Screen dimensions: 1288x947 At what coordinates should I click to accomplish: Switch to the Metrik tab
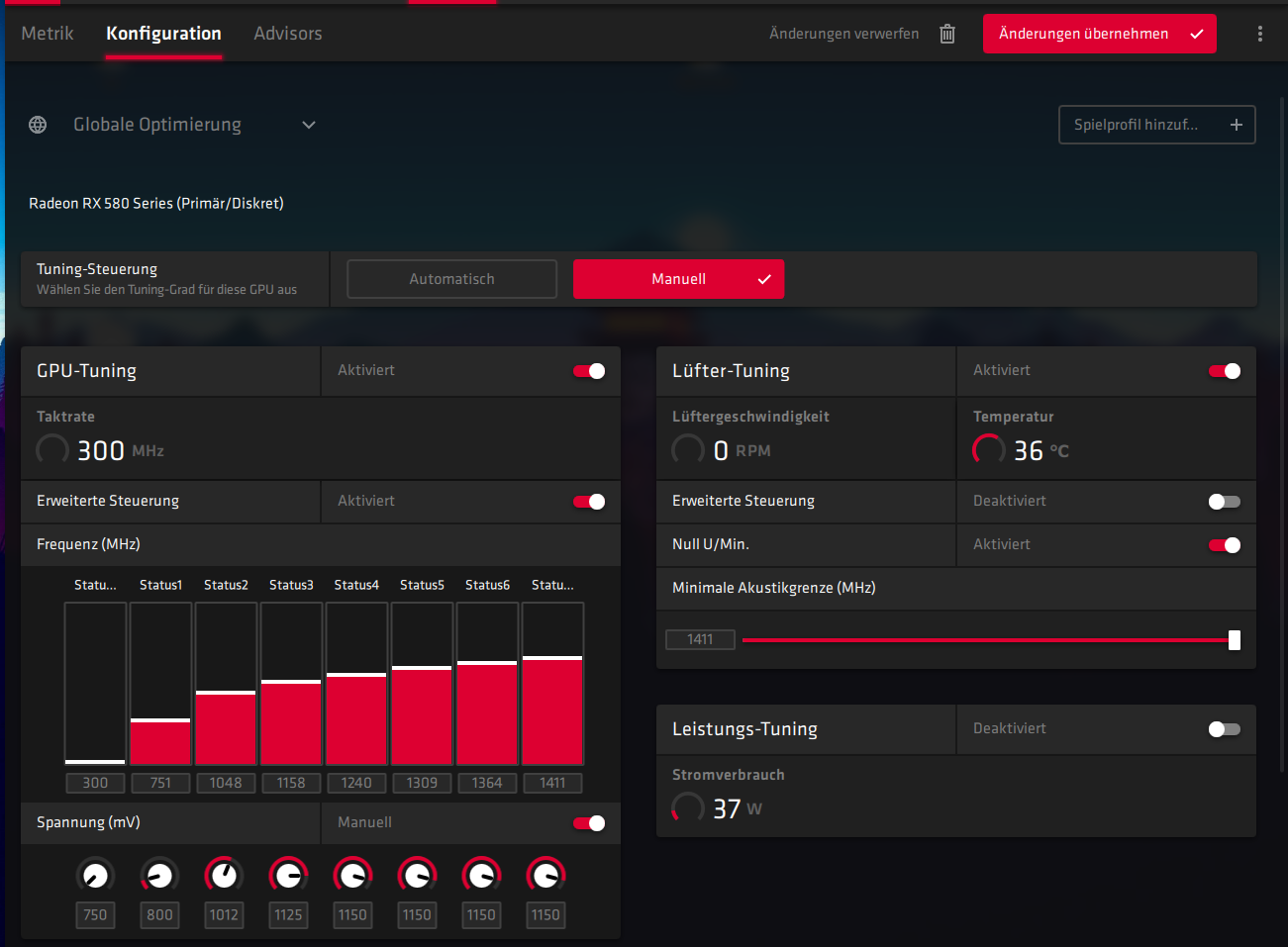[x=48, y=34]
